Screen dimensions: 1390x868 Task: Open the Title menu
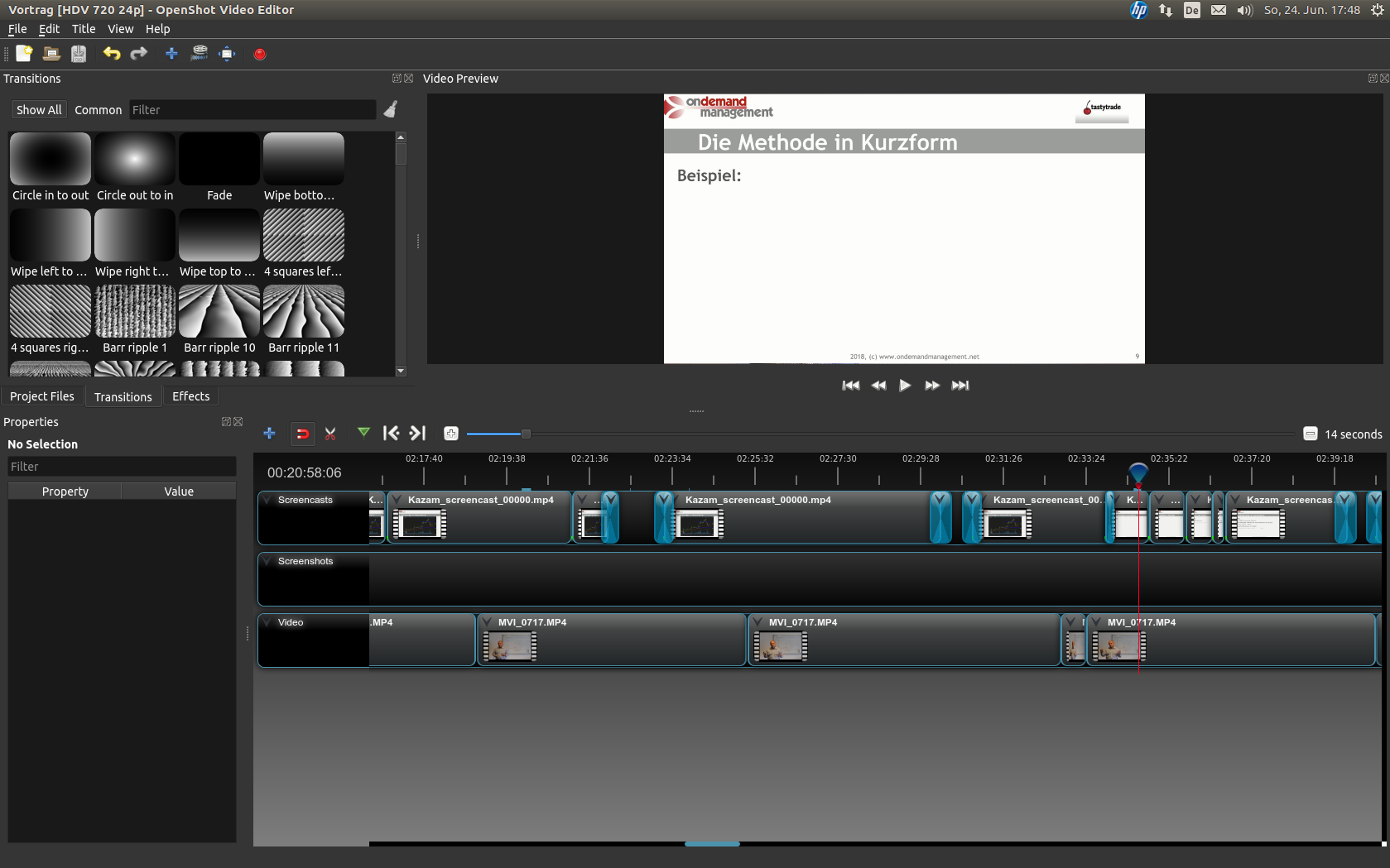(x=84, y=29)
